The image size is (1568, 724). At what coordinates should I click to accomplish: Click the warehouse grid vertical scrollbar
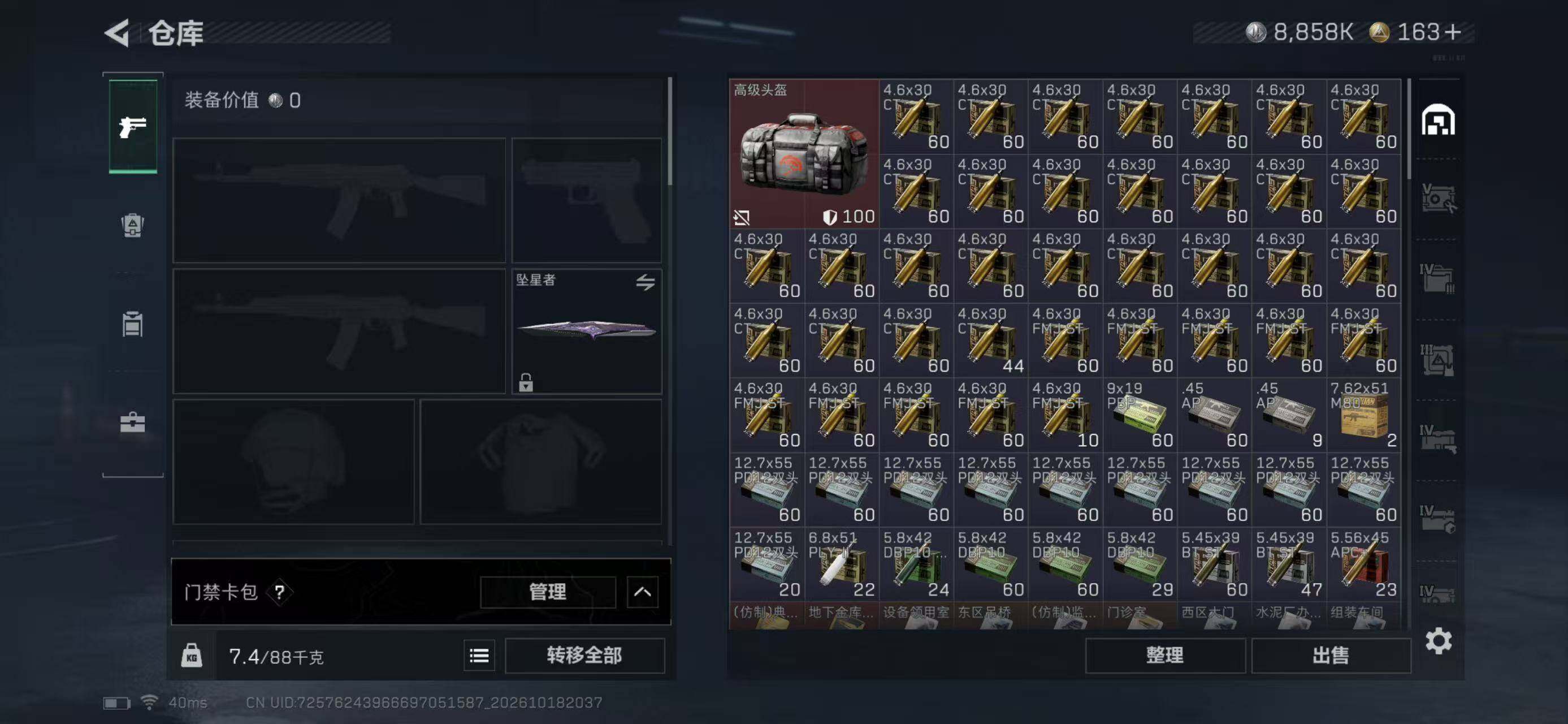point(1409,129)
